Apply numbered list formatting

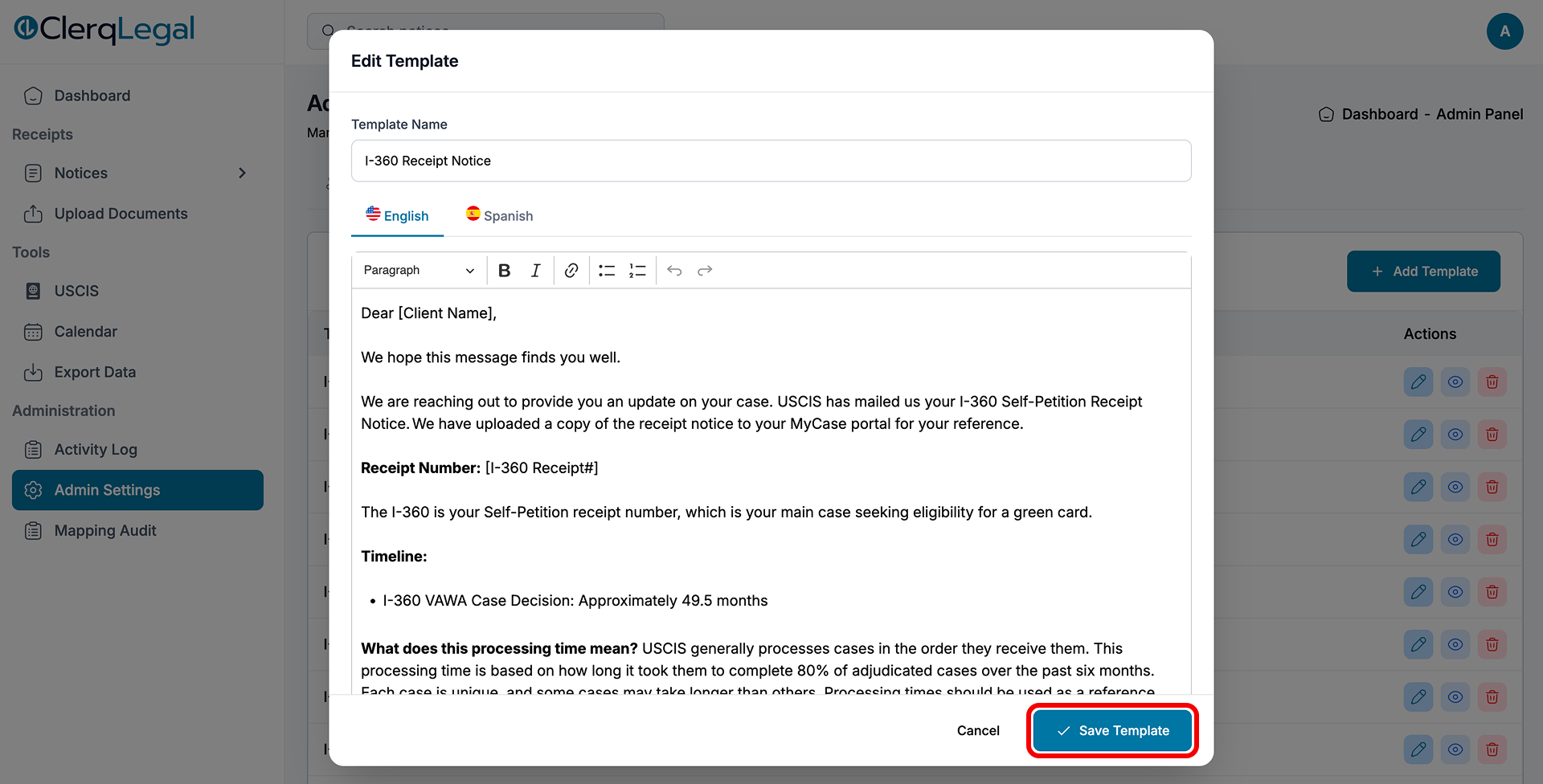point(637,271)
